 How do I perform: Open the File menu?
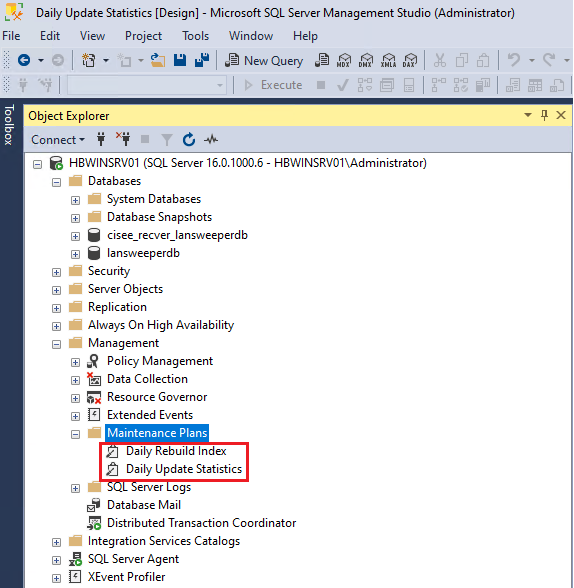pyautogui.click(x=11, y=36)
